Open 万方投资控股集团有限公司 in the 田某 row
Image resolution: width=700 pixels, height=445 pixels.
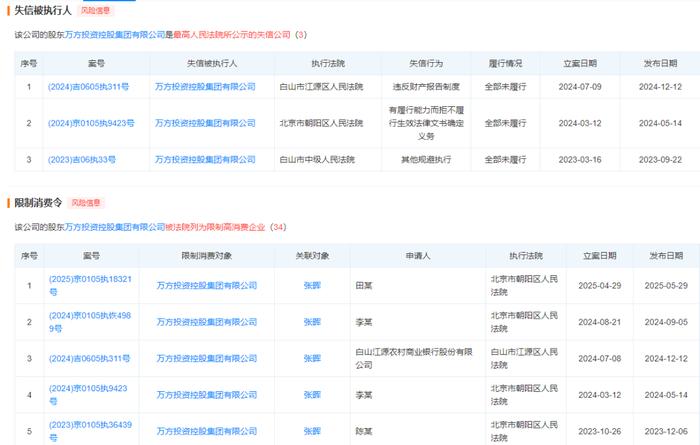tap(207, 285)
